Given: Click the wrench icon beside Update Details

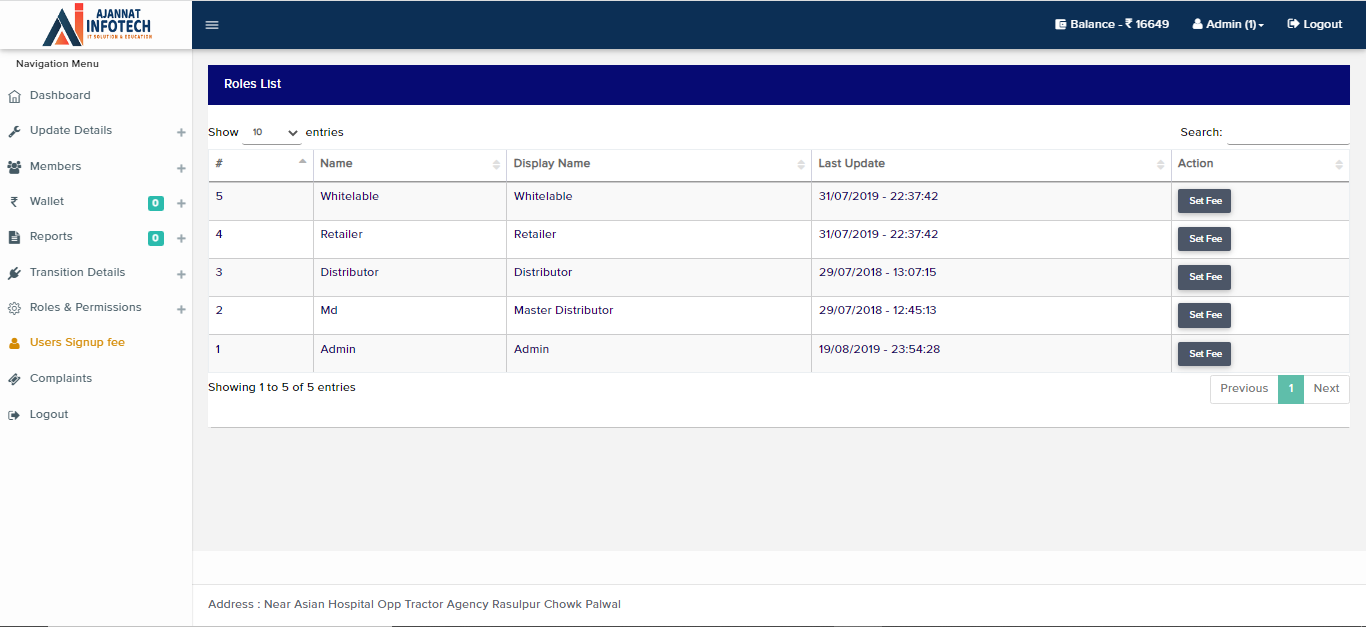Looking at the screenshot, I should point(14,131).
